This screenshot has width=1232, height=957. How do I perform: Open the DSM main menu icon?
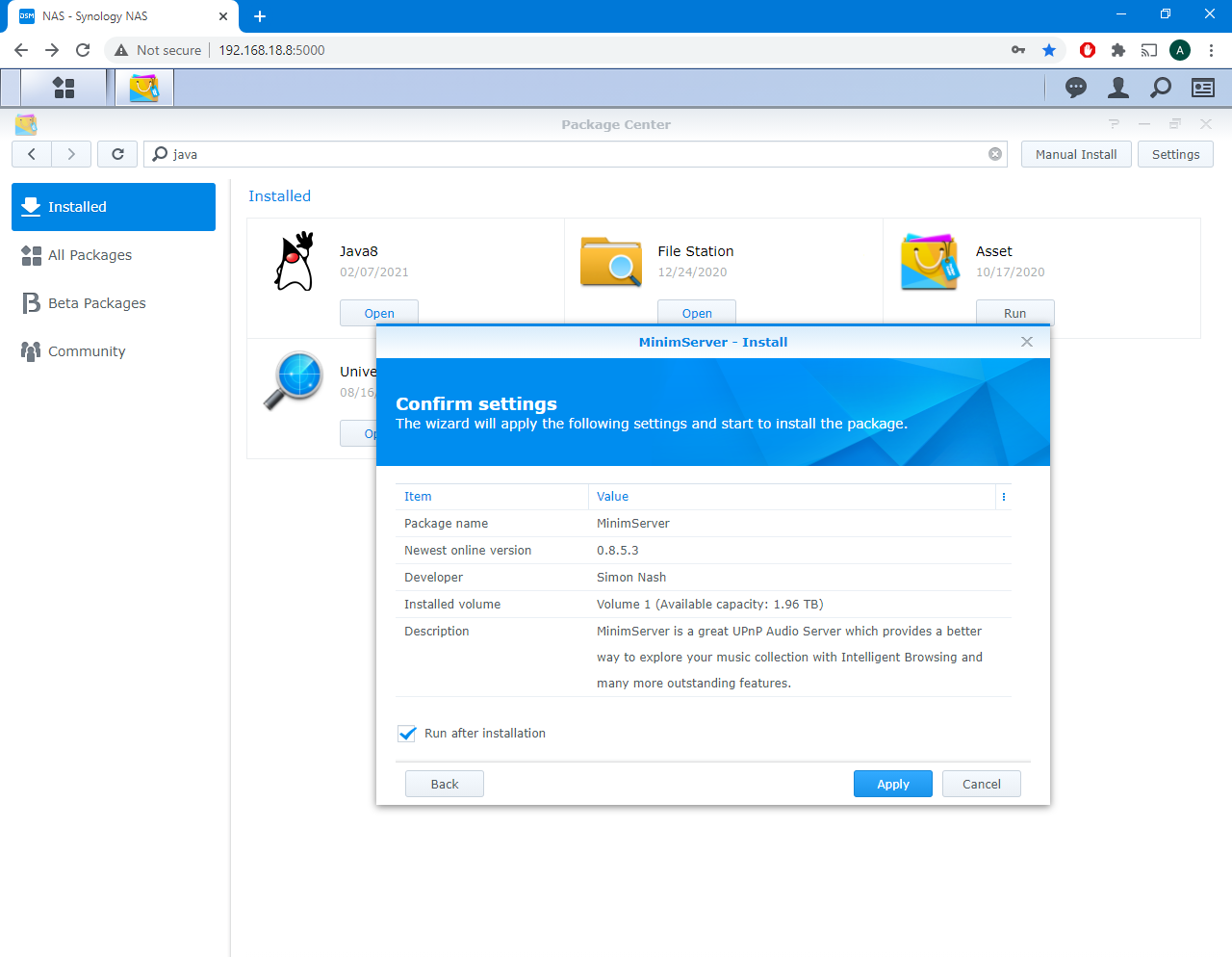pyautogui.click(x=64, y=88)
